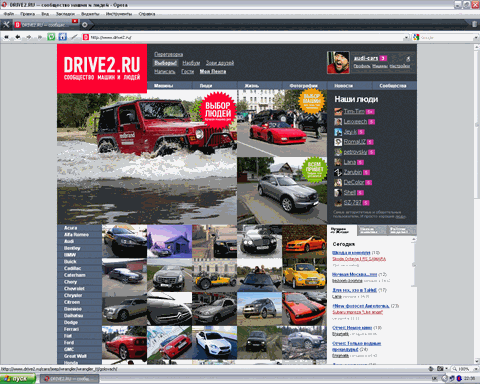Viewport: 480px width, 384px height.
Task: Click the address bar URL field
Action: [246, 37]
